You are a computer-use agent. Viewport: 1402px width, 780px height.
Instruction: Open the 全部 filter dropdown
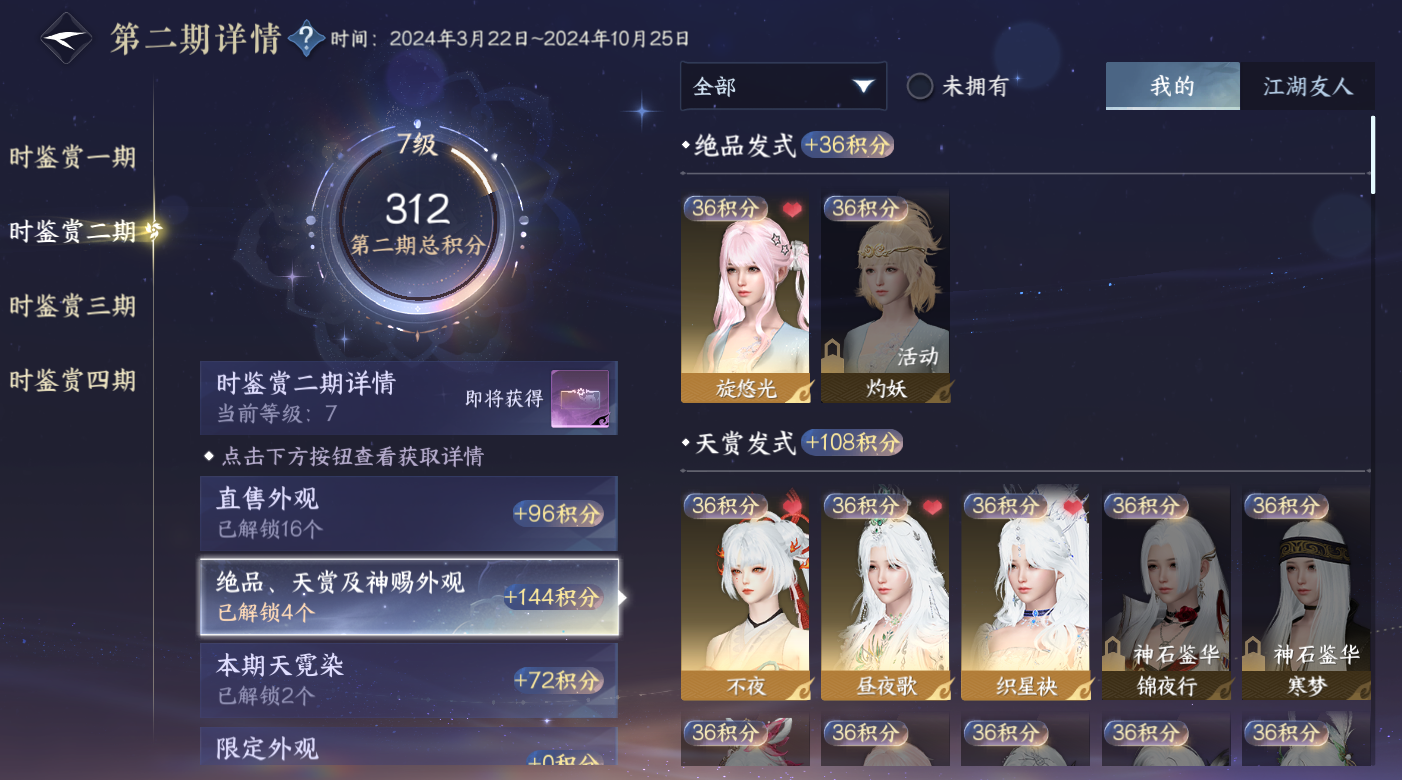(x=783, y=86)
